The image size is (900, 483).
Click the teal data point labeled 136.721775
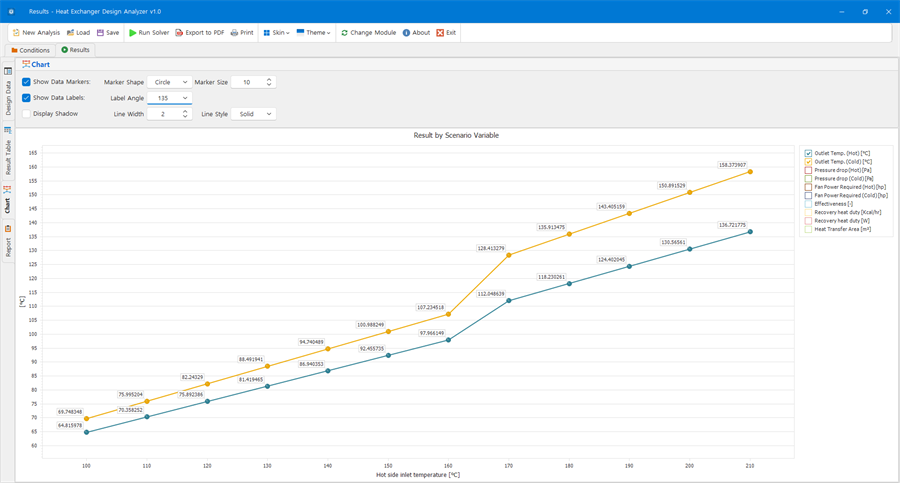(750, 232)
